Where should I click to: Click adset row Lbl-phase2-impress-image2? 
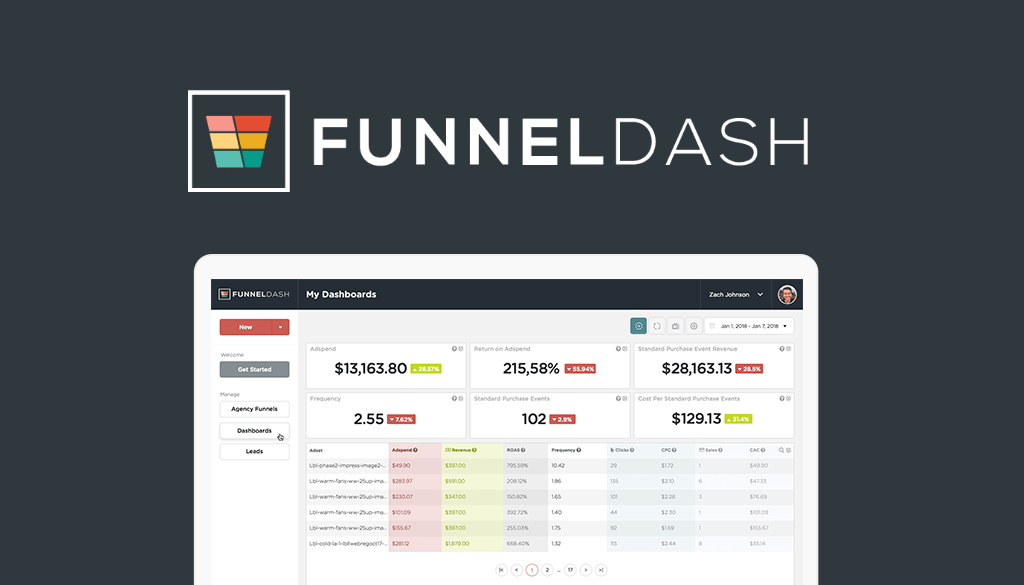(347, 466)
